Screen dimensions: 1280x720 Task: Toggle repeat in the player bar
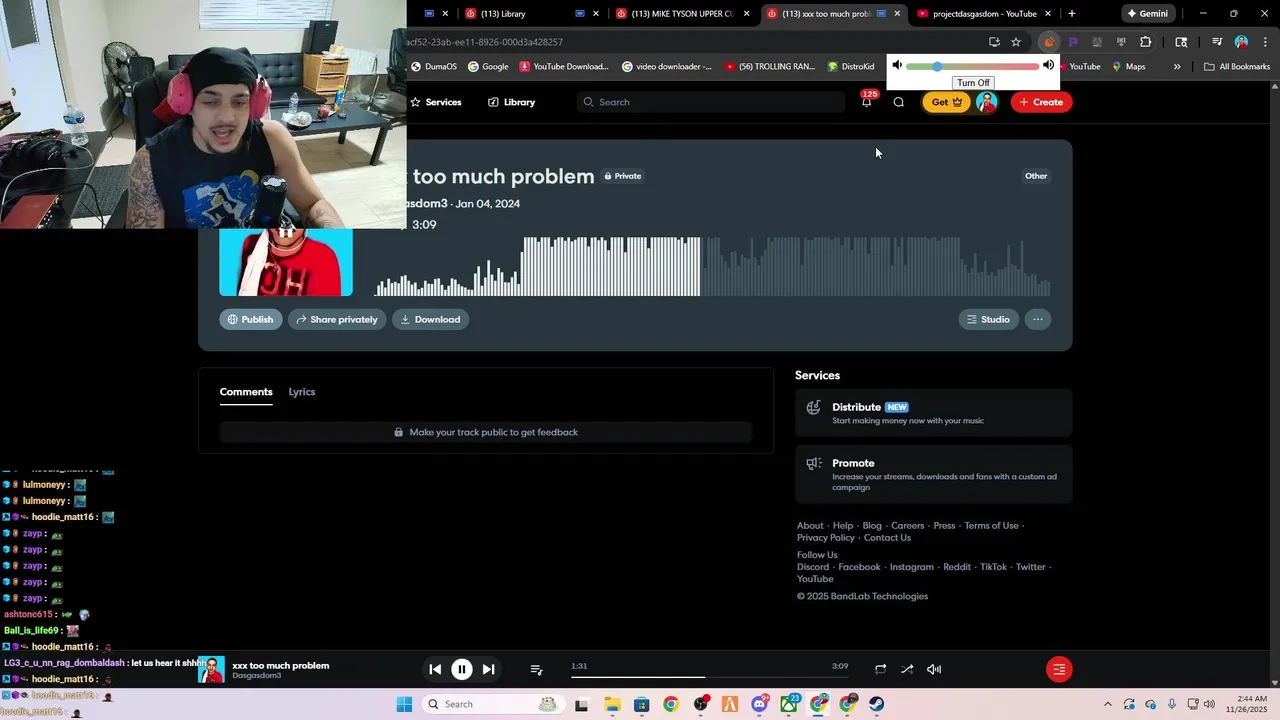[880, 669]
